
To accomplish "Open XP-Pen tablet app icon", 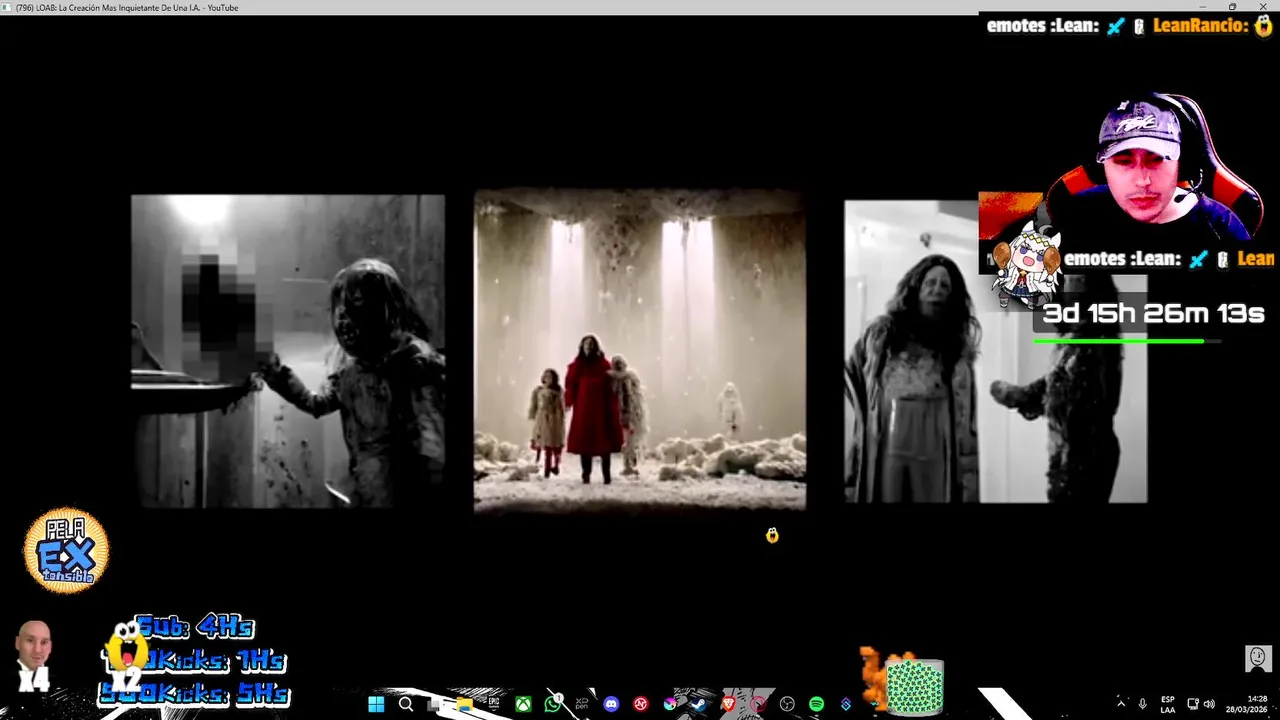I will [x=582, y=704].
